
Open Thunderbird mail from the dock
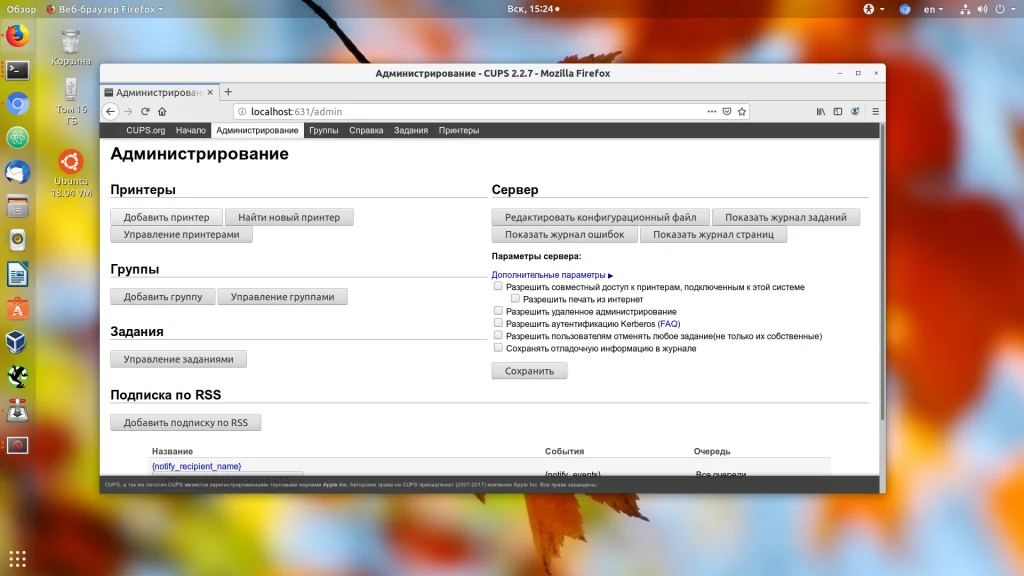pyautogui.click(x=18, y=172)
